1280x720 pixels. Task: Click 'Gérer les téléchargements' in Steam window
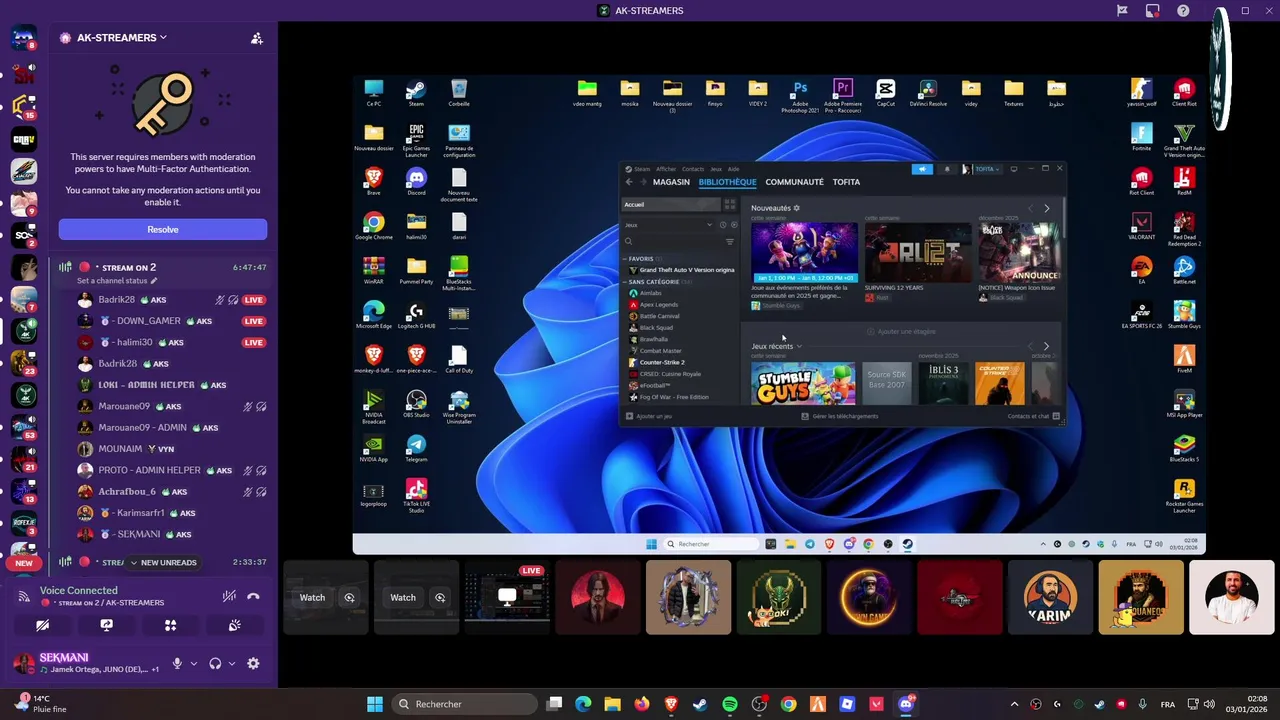pos(840,416)
